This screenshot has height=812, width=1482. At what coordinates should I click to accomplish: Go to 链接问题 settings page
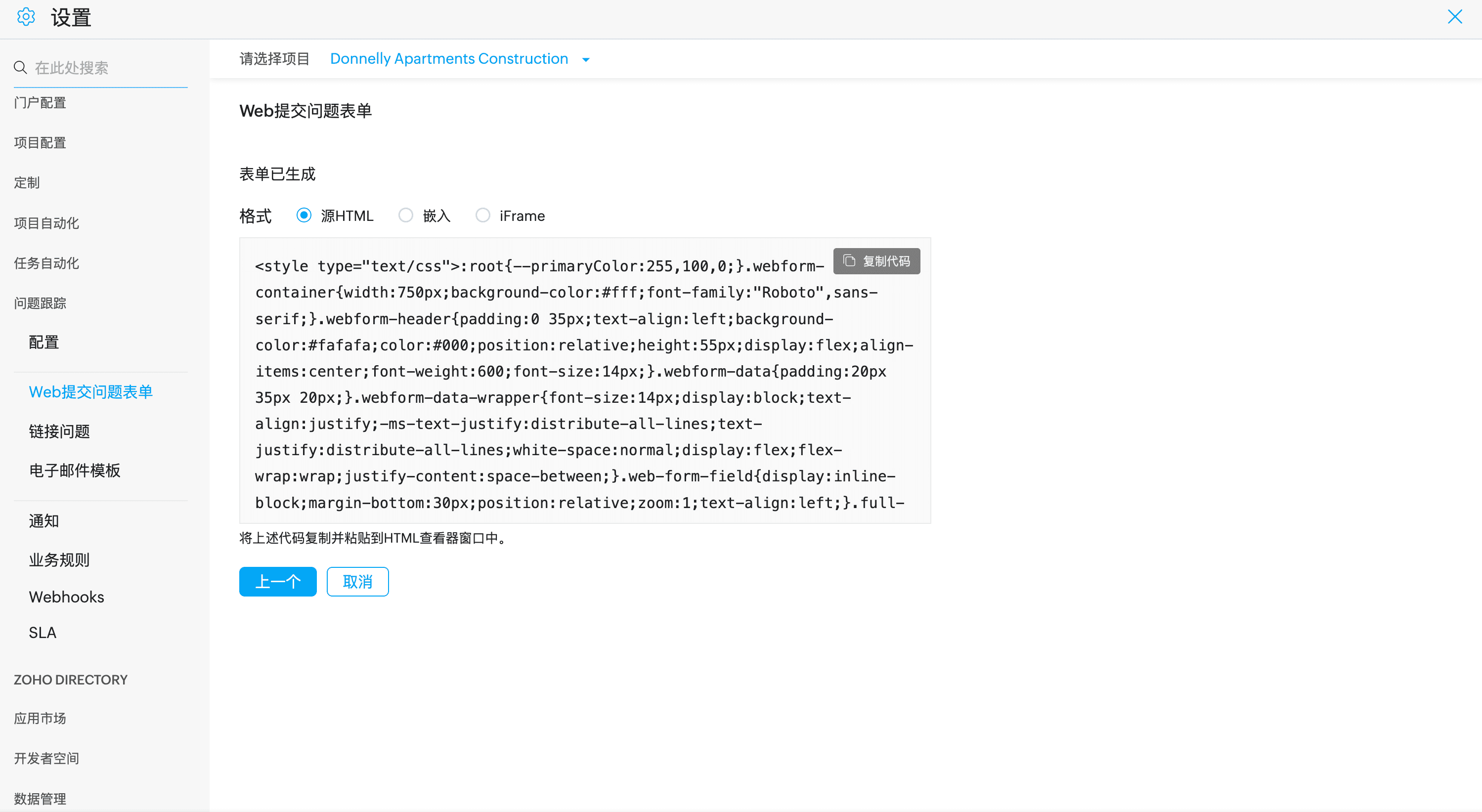click(59, 431)
